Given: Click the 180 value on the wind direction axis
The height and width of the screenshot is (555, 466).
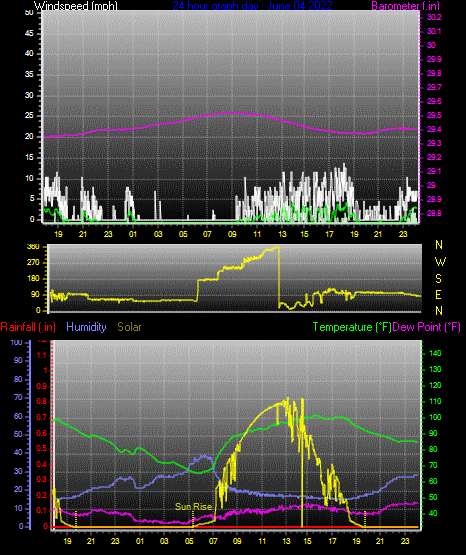Looking at the screenshot, I should (33, 279).
